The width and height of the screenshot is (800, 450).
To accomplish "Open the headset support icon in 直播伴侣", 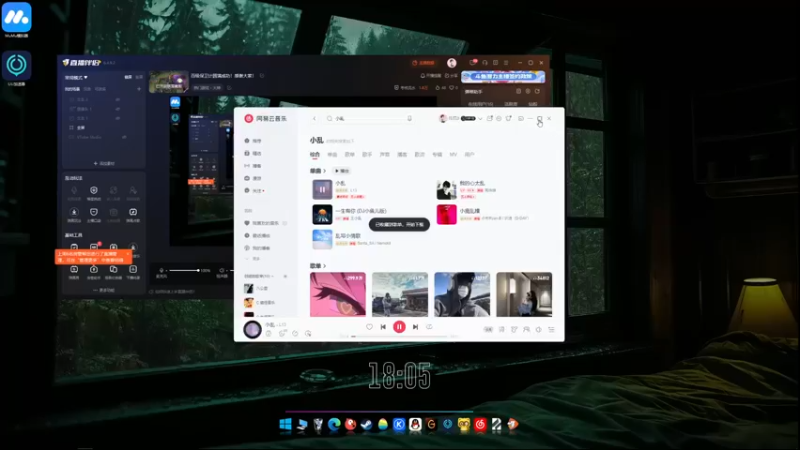I will [x=485, y=63].
